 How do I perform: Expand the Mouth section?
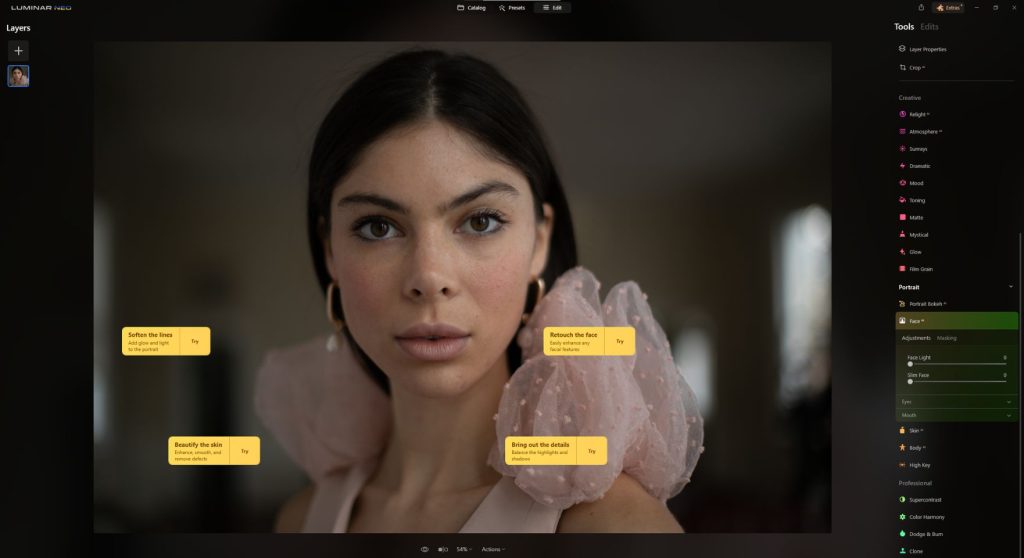[956, 415]
